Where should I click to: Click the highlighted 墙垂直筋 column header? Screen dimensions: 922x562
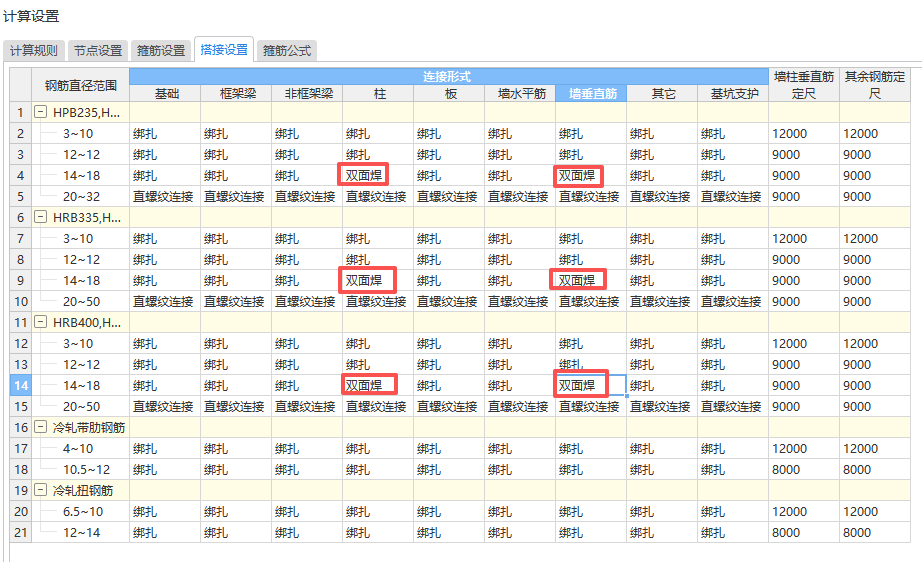592,93
